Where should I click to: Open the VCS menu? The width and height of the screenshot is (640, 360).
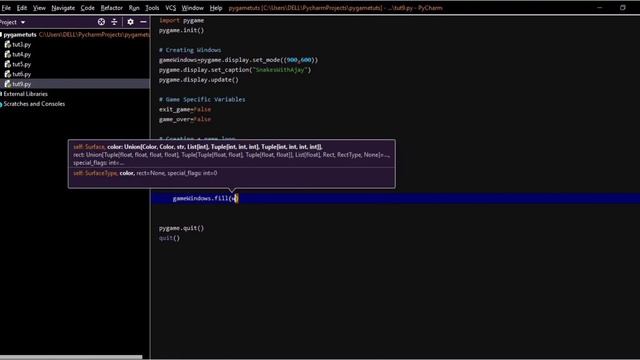[x=171, y=8]
